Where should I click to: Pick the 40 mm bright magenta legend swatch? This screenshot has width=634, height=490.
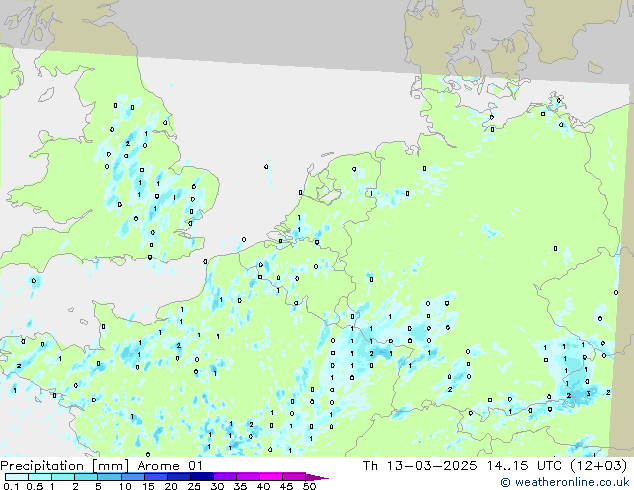(271, 477)
